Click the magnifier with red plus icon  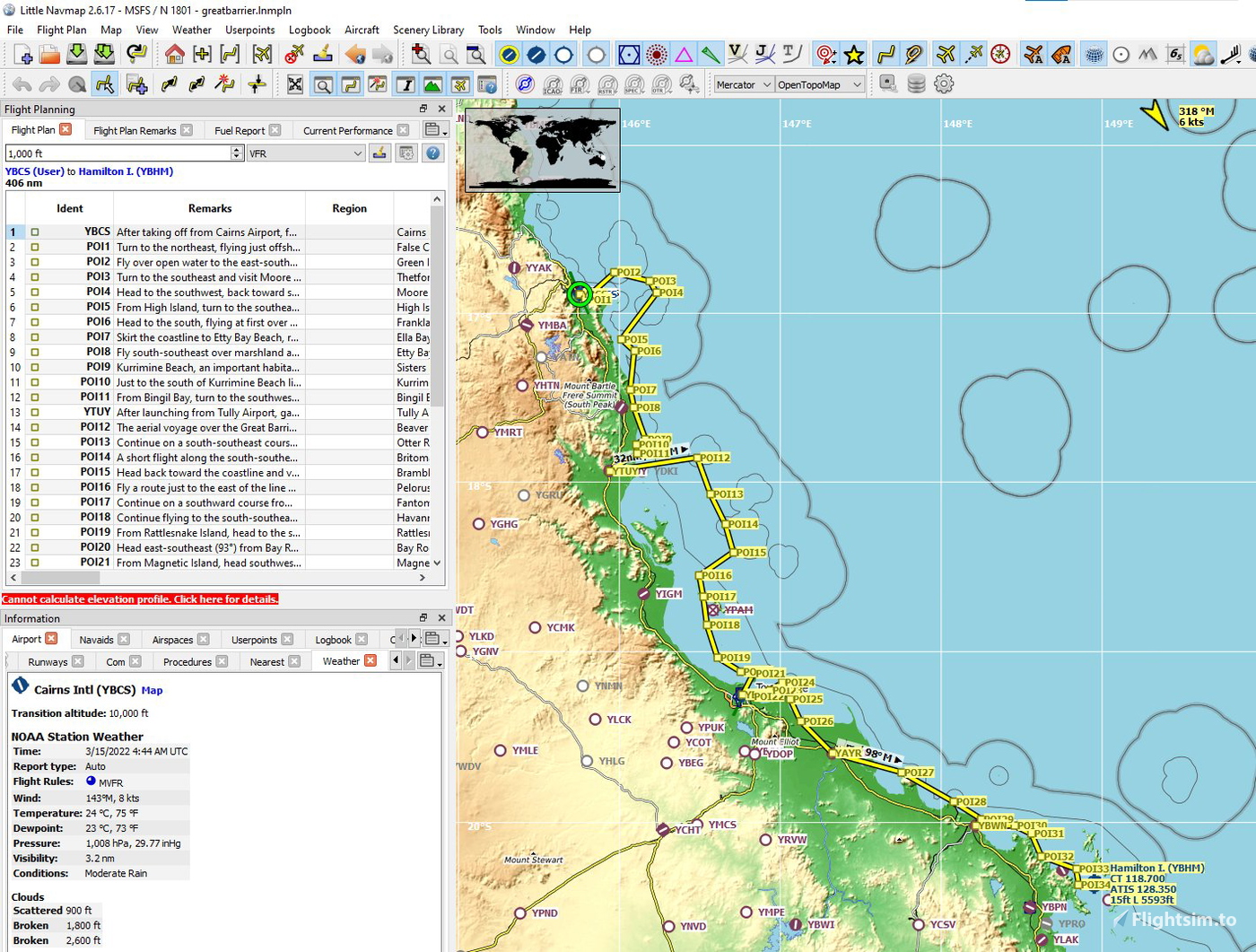tap(421, 55)
